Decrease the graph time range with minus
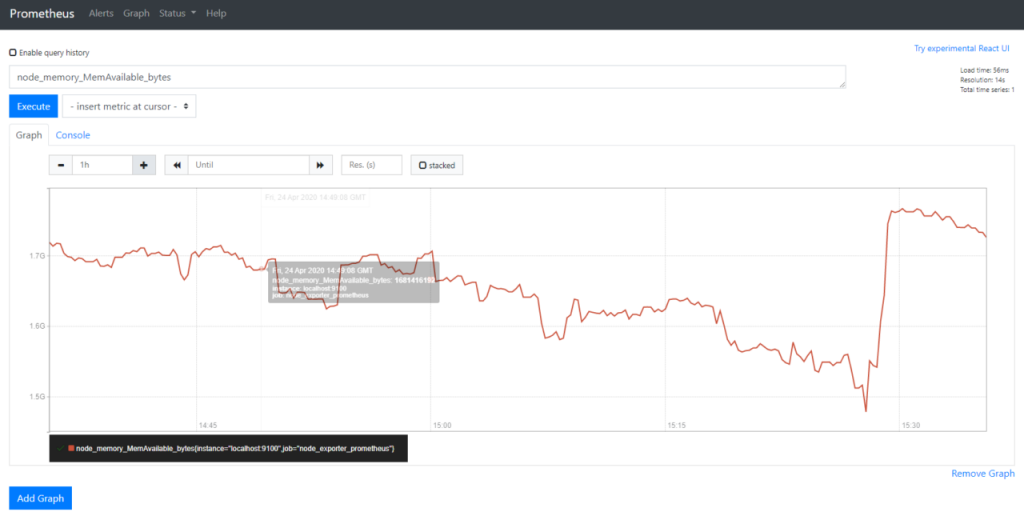 coord(60,165)
